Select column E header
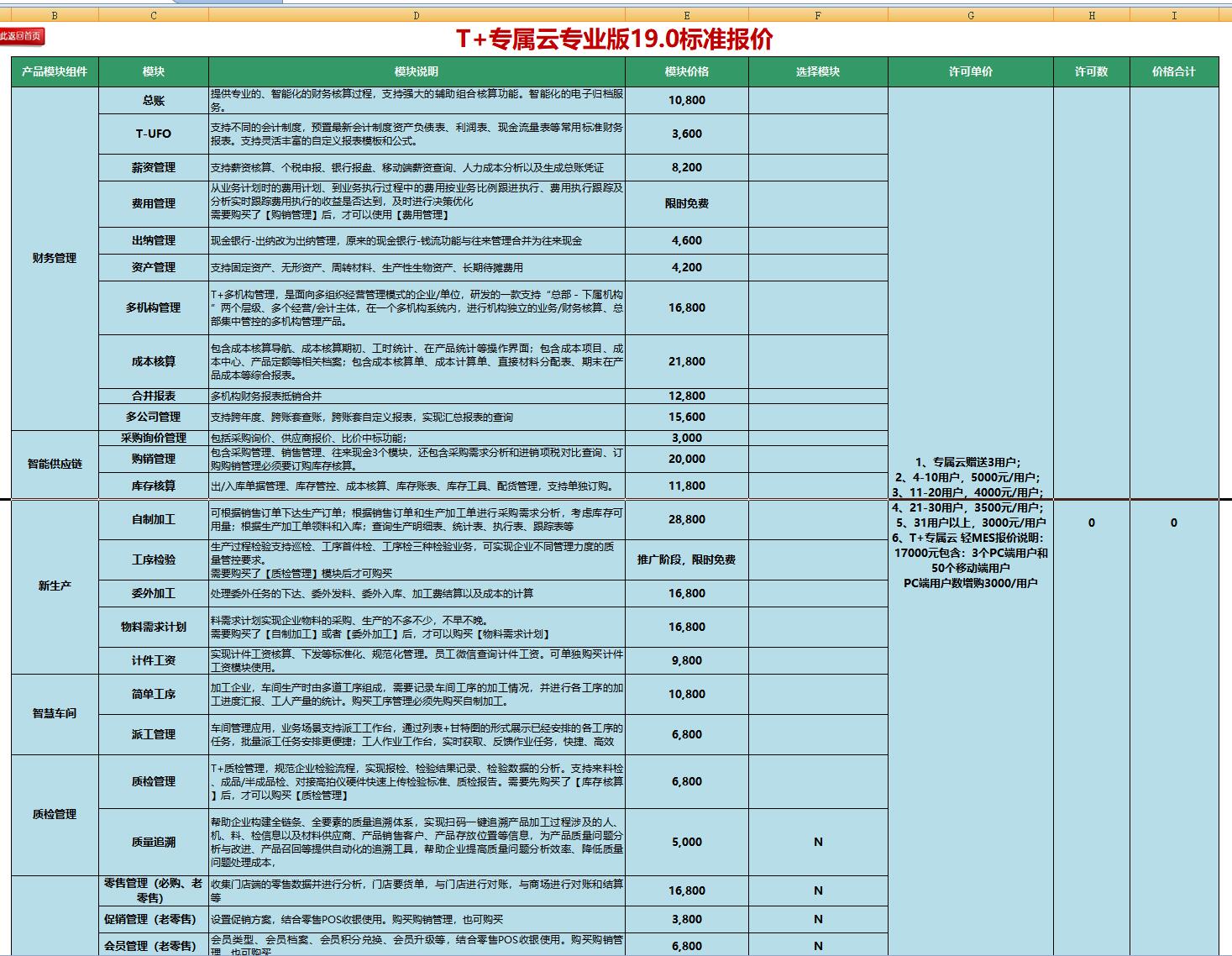The image size is (1232, 956). point(687,15)
